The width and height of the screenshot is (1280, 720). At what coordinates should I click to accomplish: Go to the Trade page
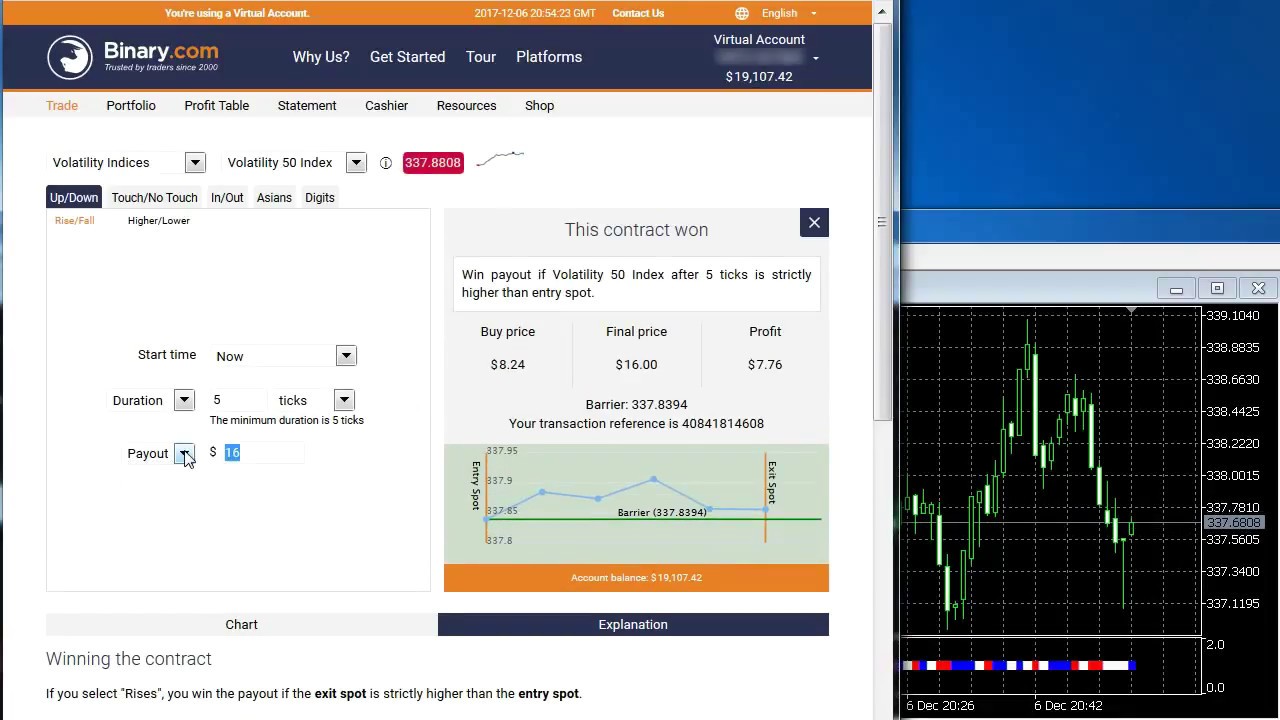[62, 105]
